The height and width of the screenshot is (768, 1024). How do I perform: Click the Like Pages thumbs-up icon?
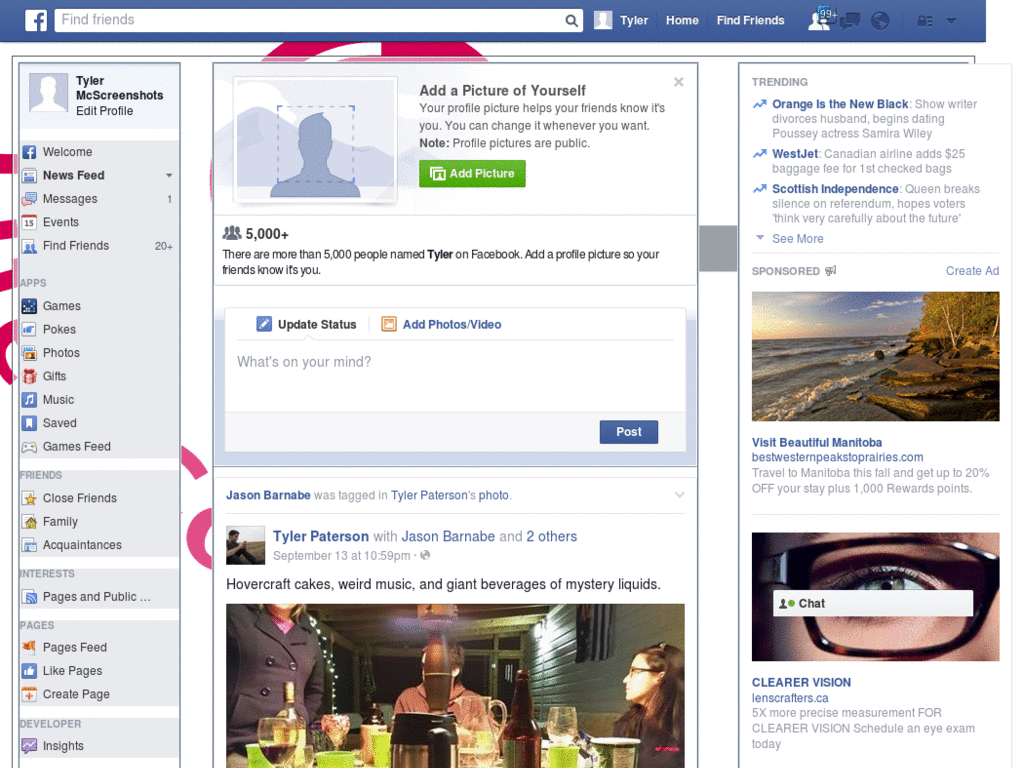(29, 671)
